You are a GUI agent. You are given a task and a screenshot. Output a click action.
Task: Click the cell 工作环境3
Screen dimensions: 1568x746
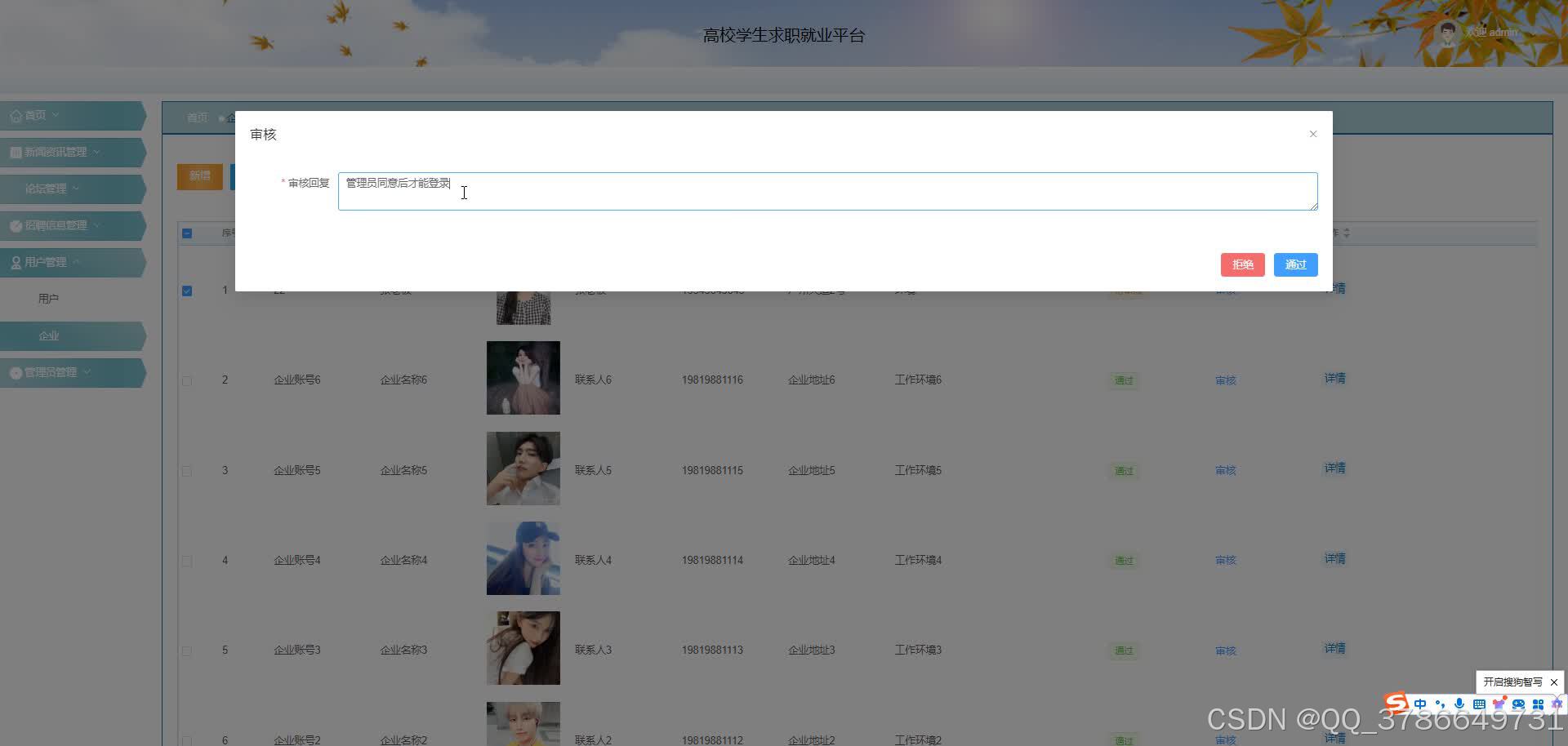918,651
